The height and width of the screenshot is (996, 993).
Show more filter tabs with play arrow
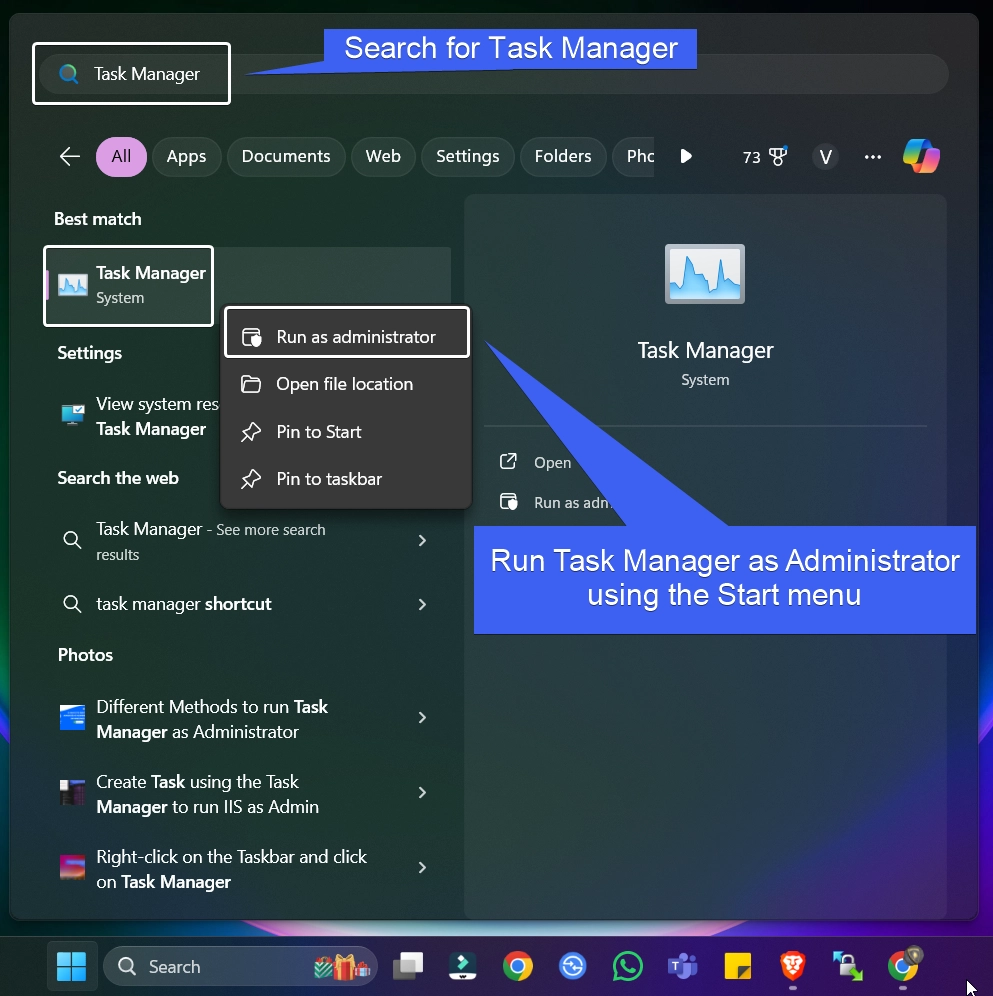coord(686,156)
